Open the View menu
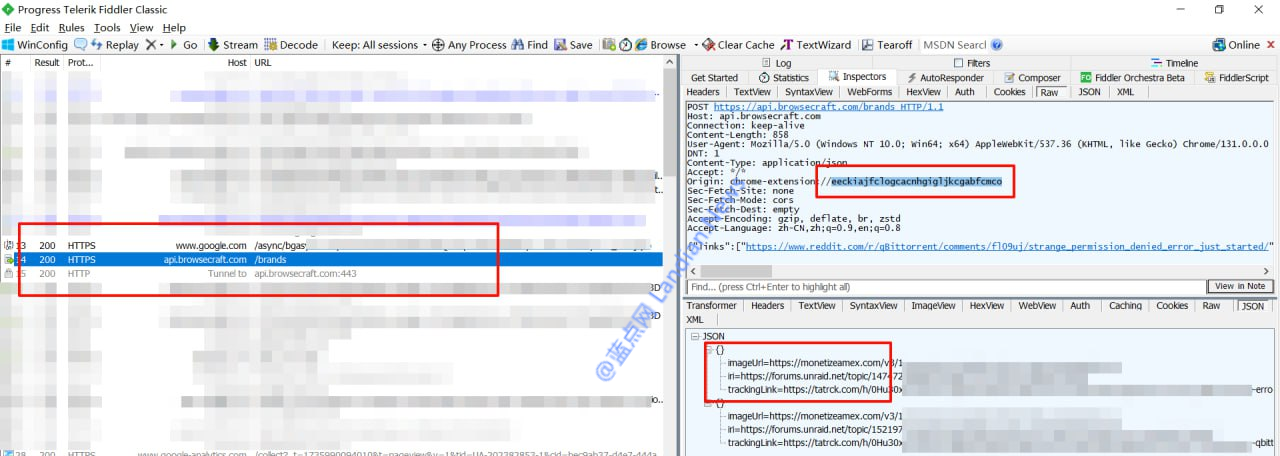This screenshot has height=456, width=1280. pos(142,28)
